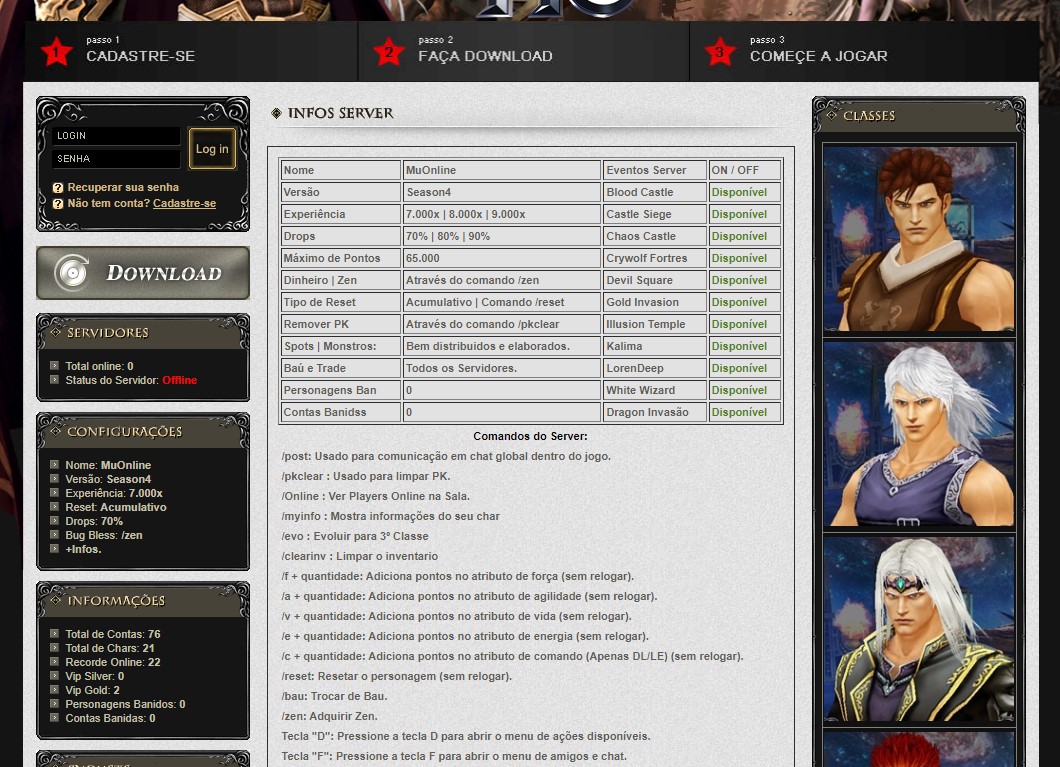Click arrow bullet beside Total de Contas
This screenshot has height=767, width=1060.
pos(55,633)
